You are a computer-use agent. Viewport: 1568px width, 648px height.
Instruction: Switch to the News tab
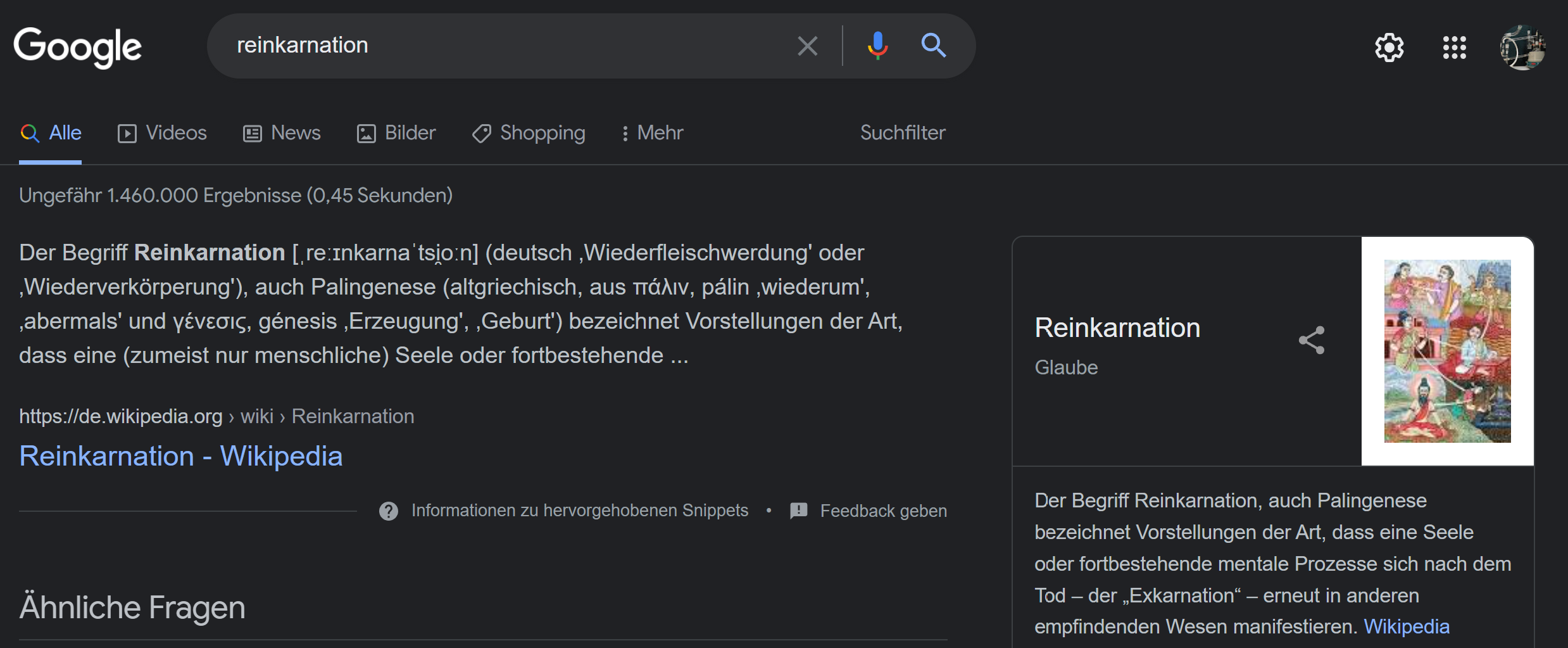(x=282, y=133)
